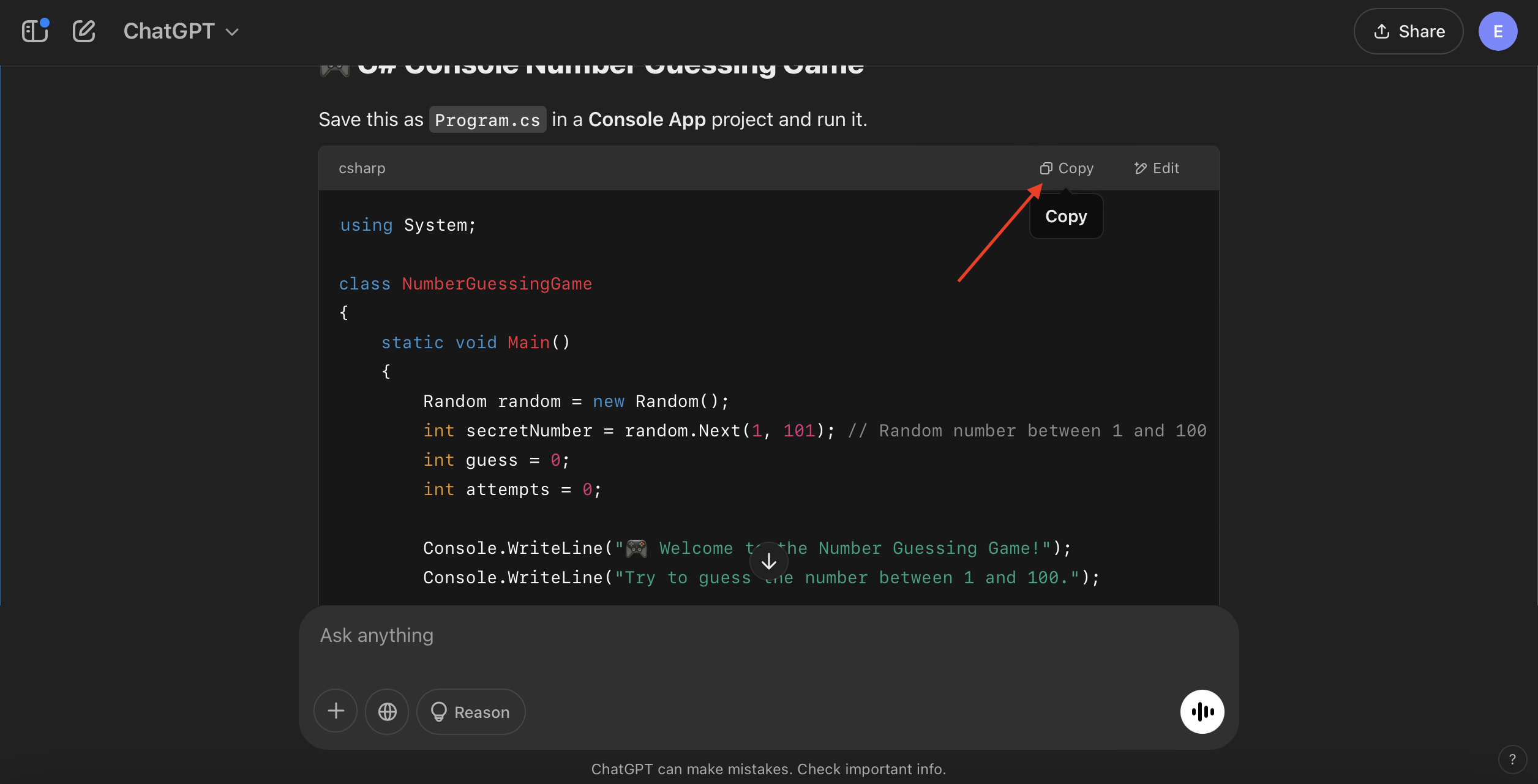Click the 'Random number between 1 and 100' comment

[x=1027, y=431]
